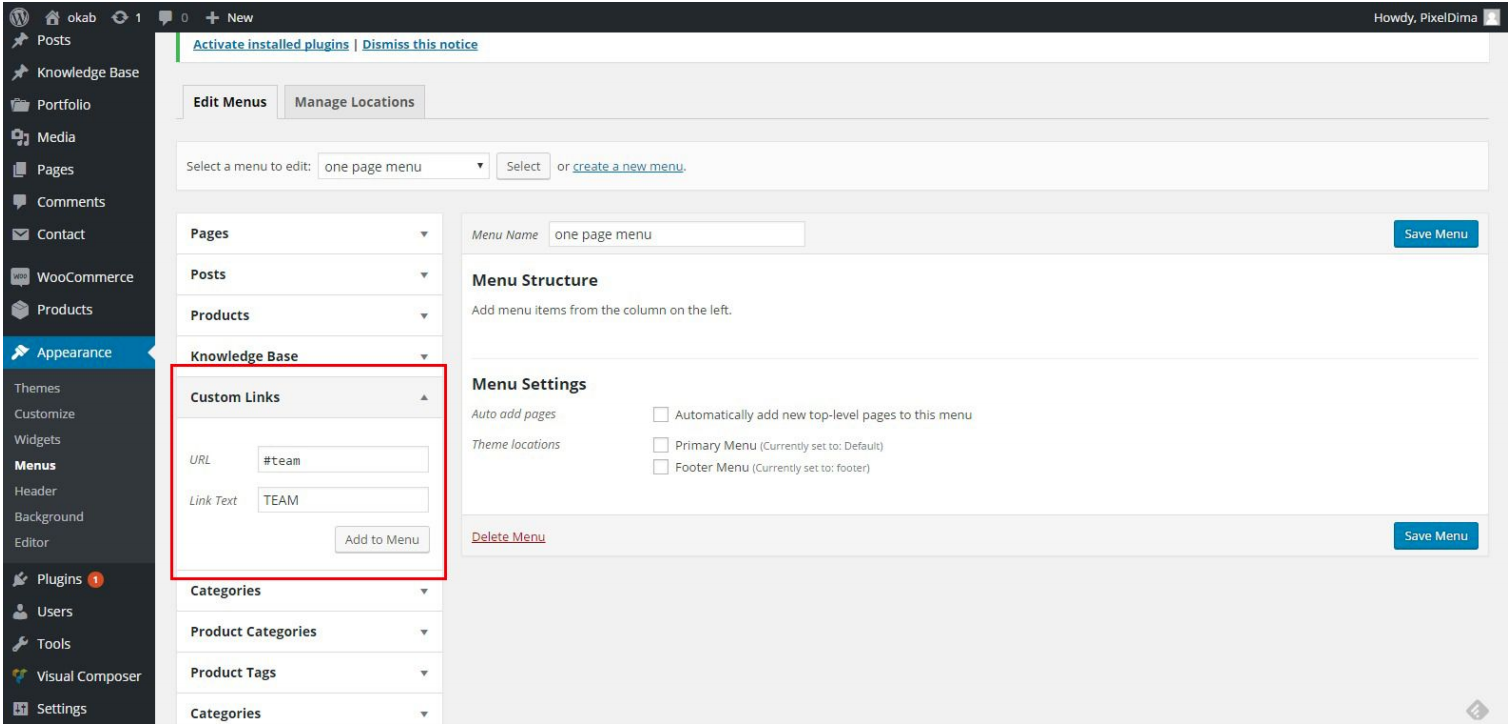Click the Users person icon
Screen dimensions: 1511x726
point(22,612)
